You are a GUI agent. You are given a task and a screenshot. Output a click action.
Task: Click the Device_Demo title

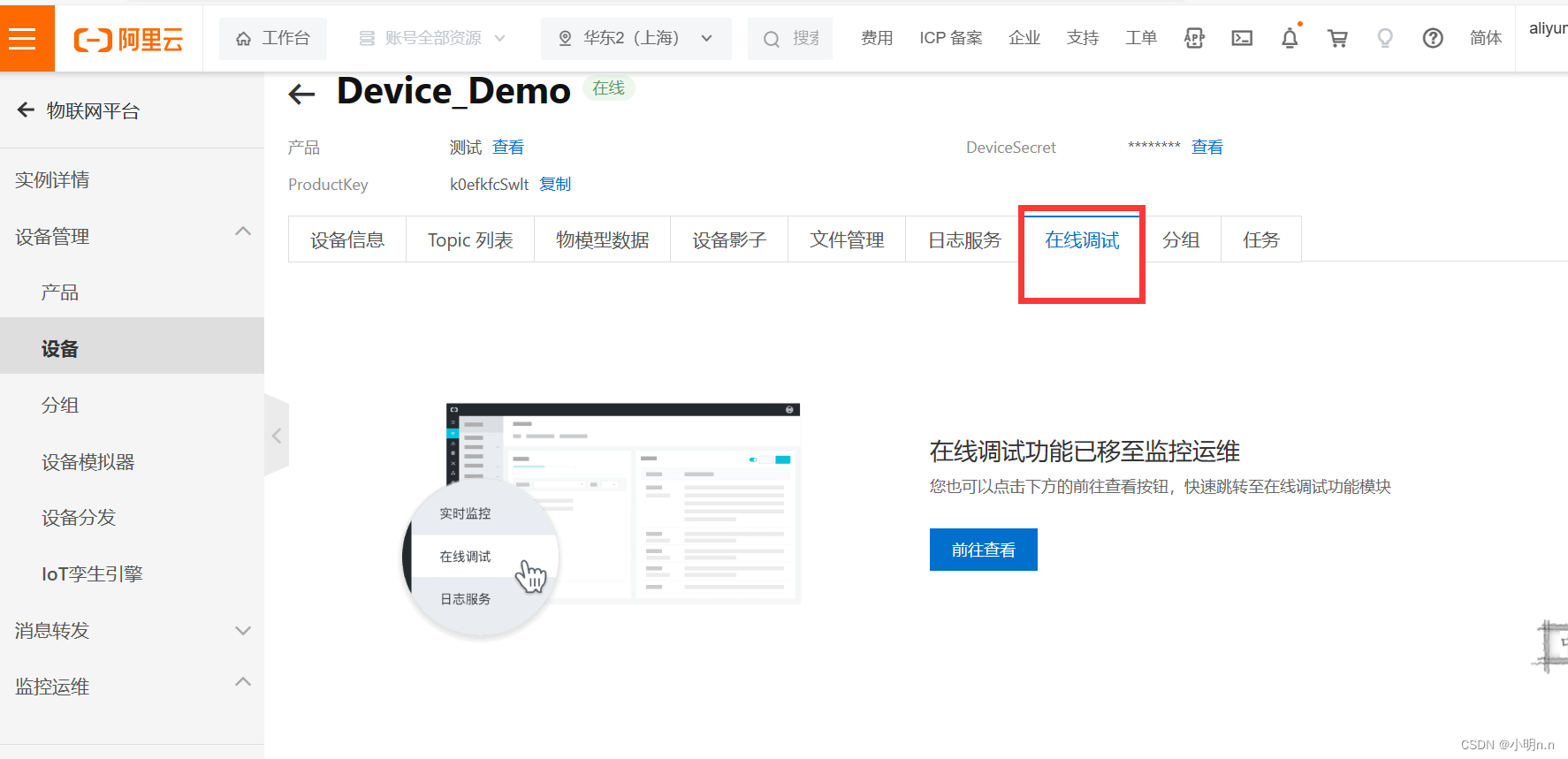pyautogui.click(x=454, y=91)
